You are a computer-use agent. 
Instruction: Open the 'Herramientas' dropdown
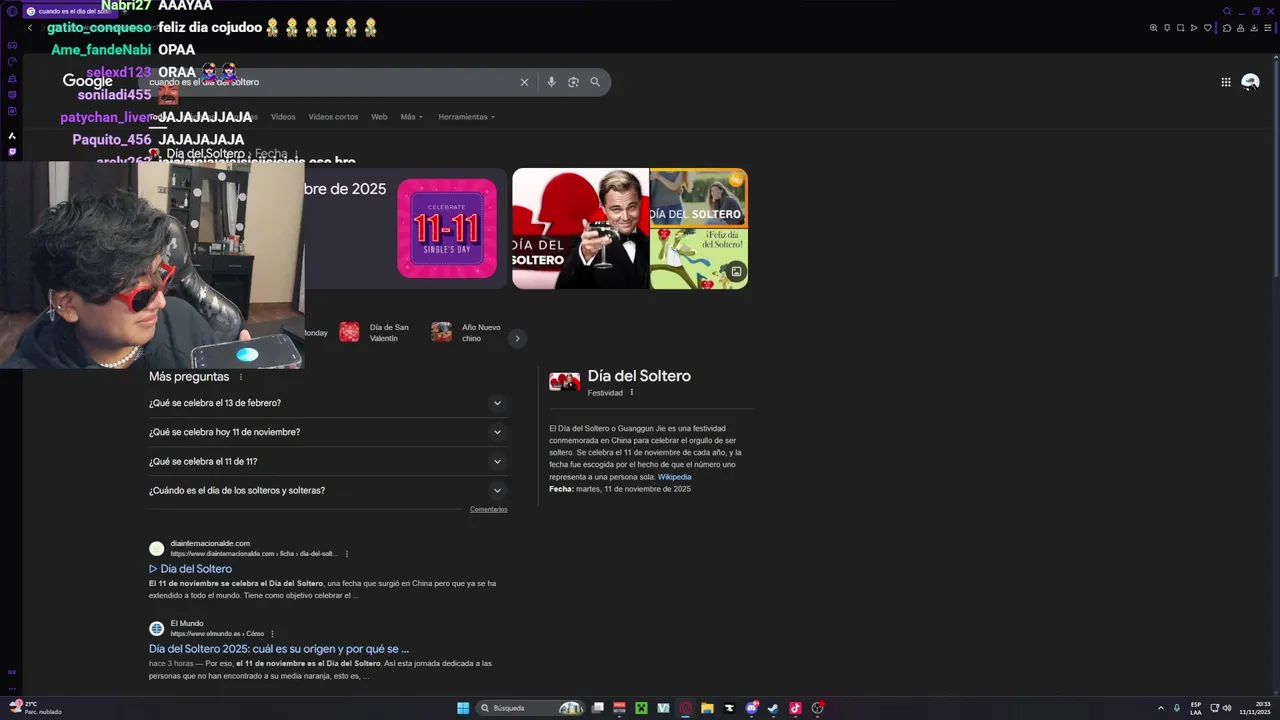[466, 117]
